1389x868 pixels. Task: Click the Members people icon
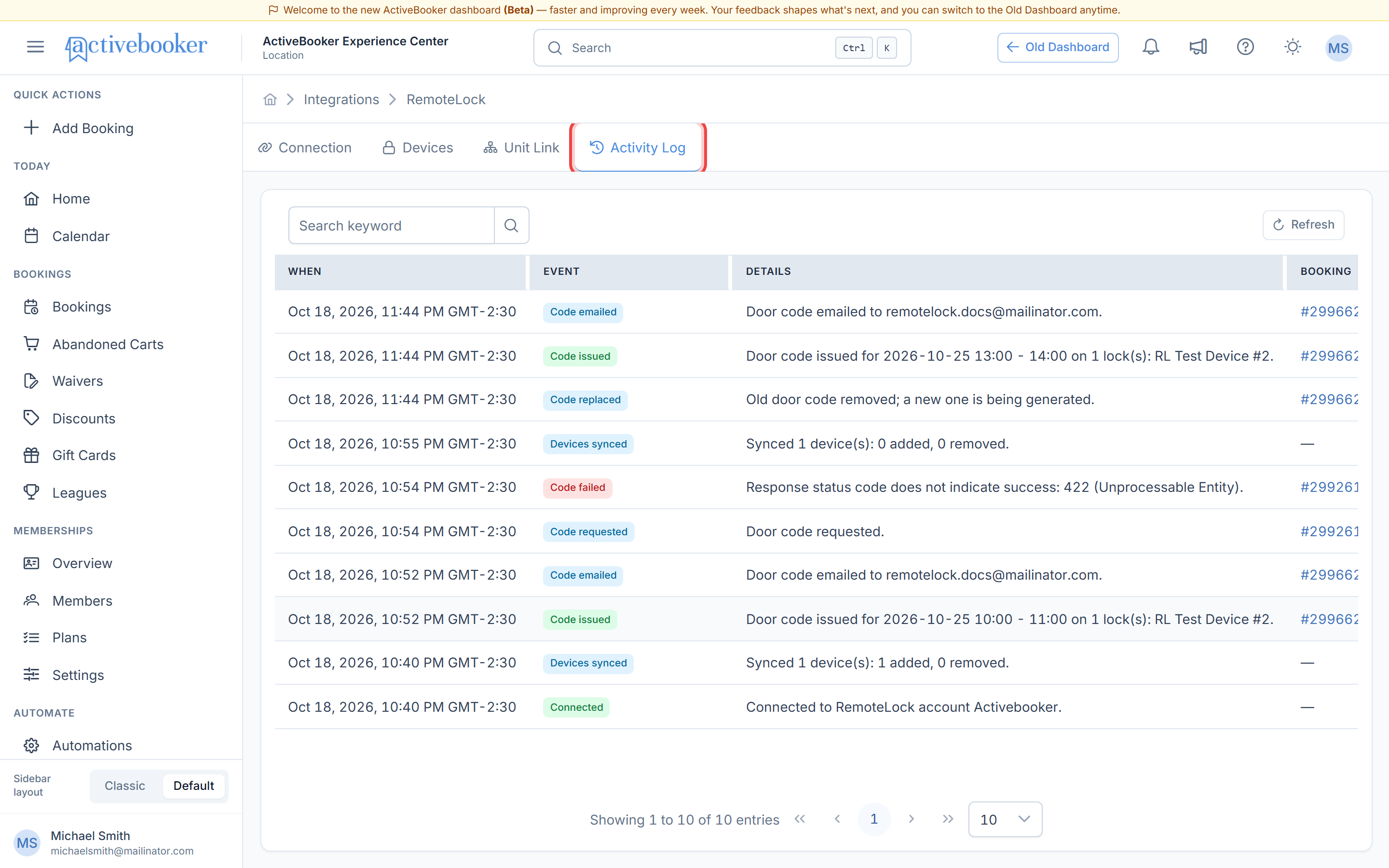click(31, 600)
